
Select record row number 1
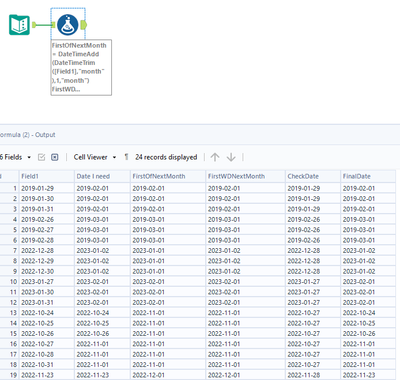9,188
